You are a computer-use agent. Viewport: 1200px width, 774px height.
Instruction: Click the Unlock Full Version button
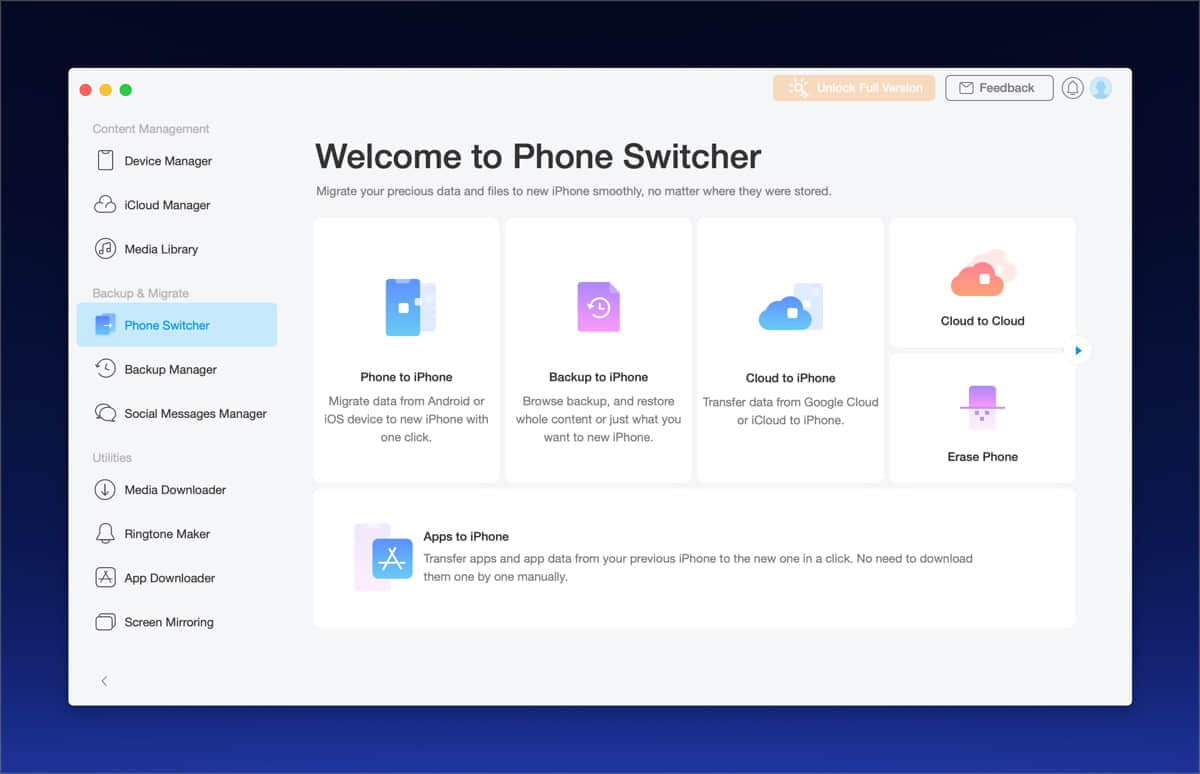point(854,88)
